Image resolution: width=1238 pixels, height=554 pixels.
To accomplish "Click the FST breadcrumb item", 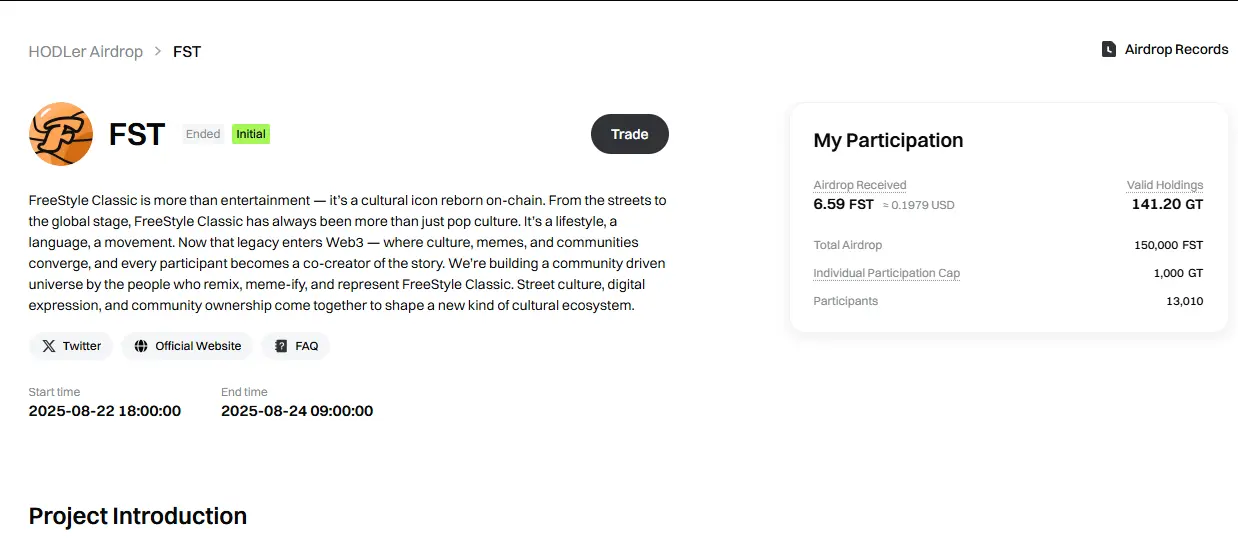I will pyautogui.click(x=187, y=51).
